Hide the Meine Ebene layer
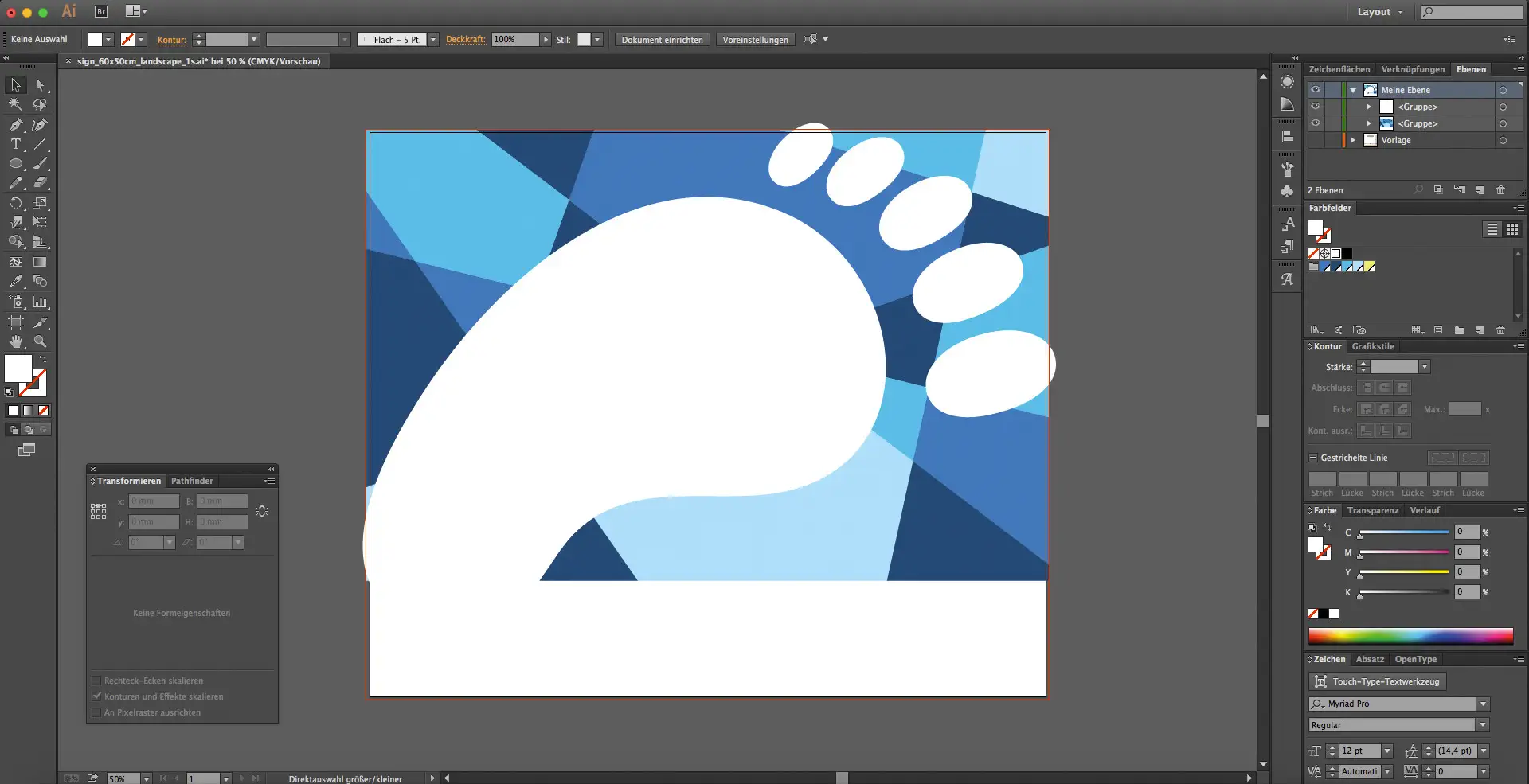This screenshot has height=784, width=1529. click(x=1316, y=90)
